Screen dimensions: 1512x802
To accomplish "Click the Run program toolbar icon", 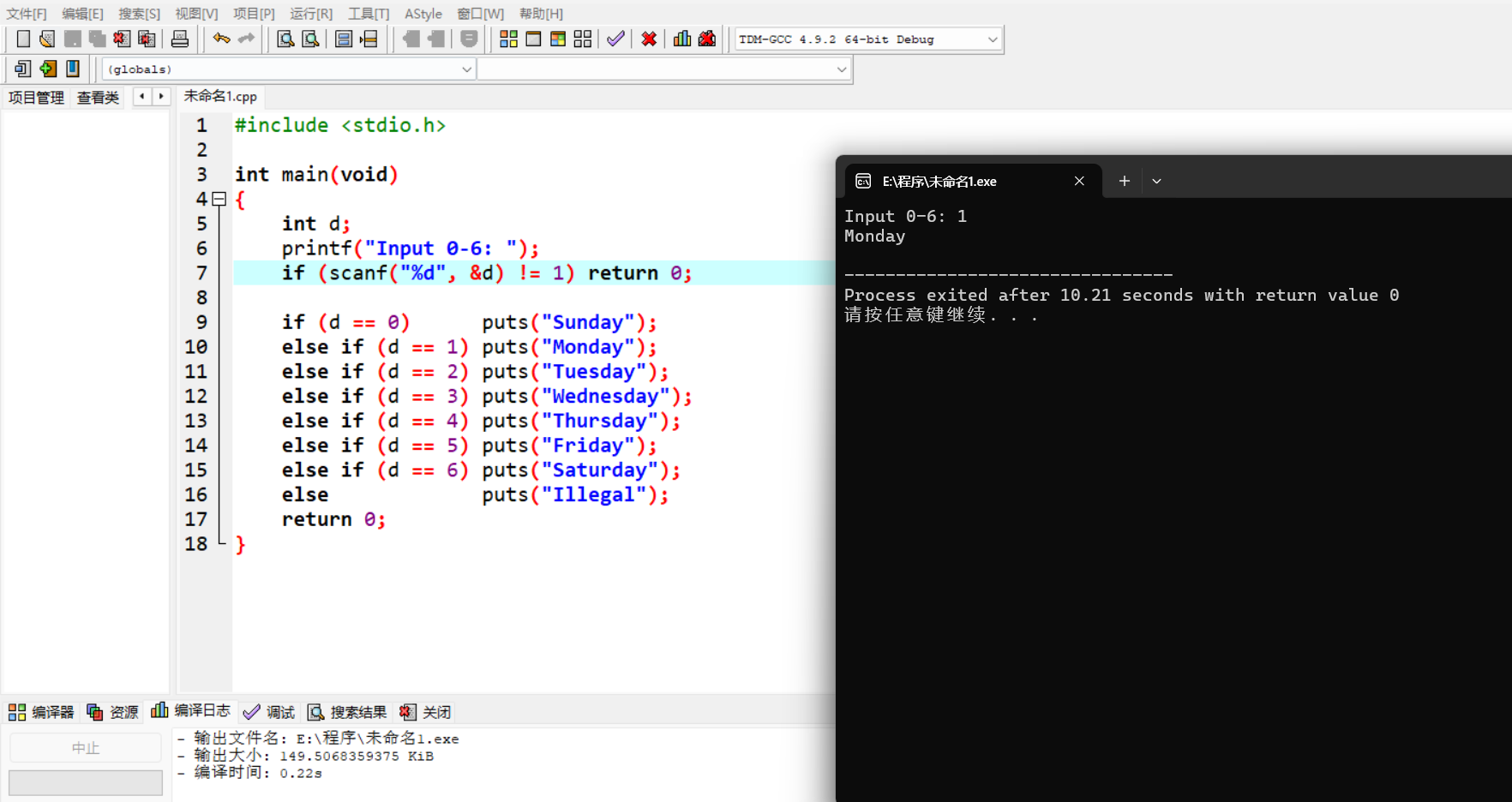I will pos(533,39).
